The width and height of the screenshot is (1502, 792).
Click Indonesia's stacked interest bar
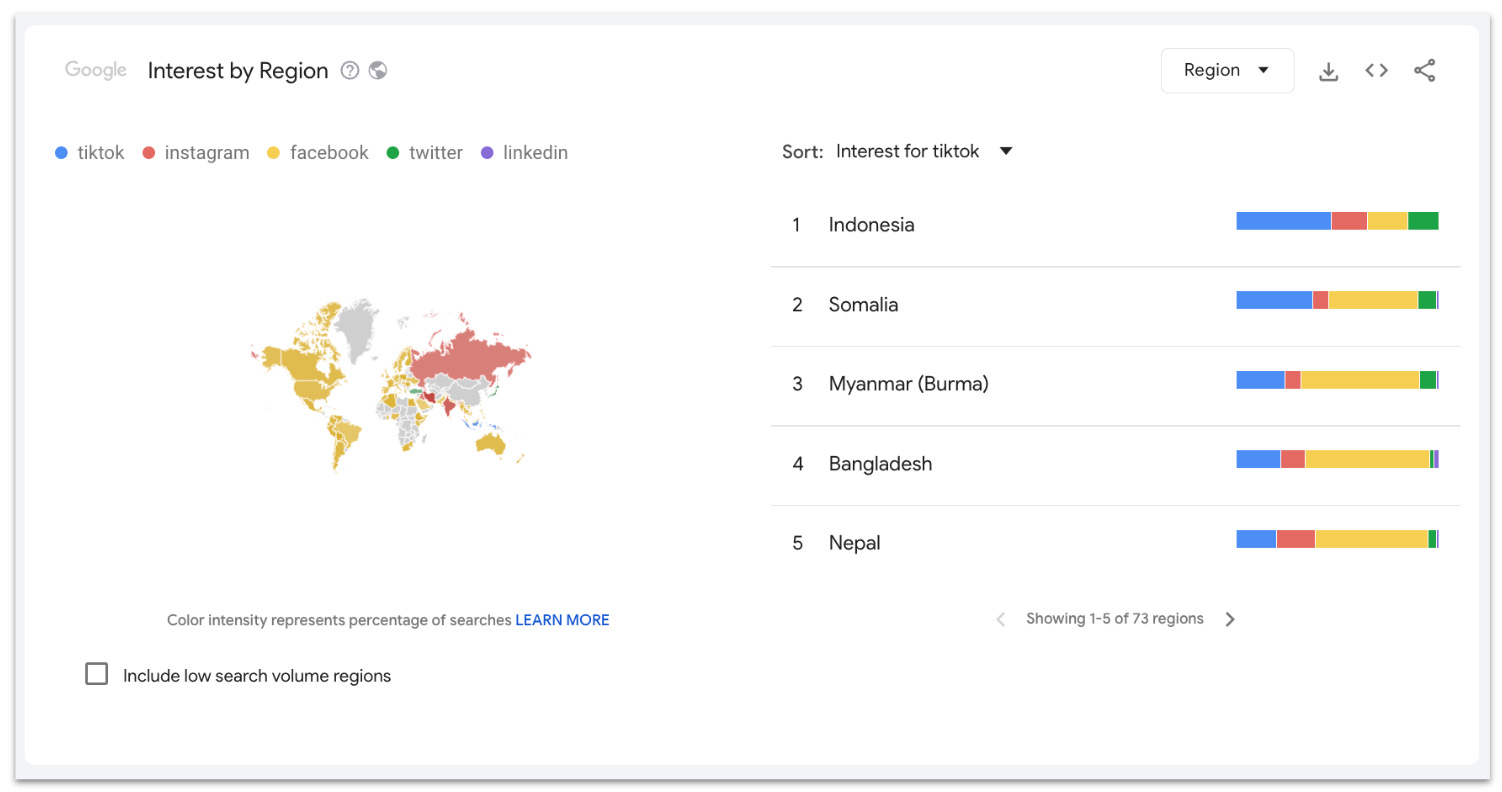[1337, 221]
